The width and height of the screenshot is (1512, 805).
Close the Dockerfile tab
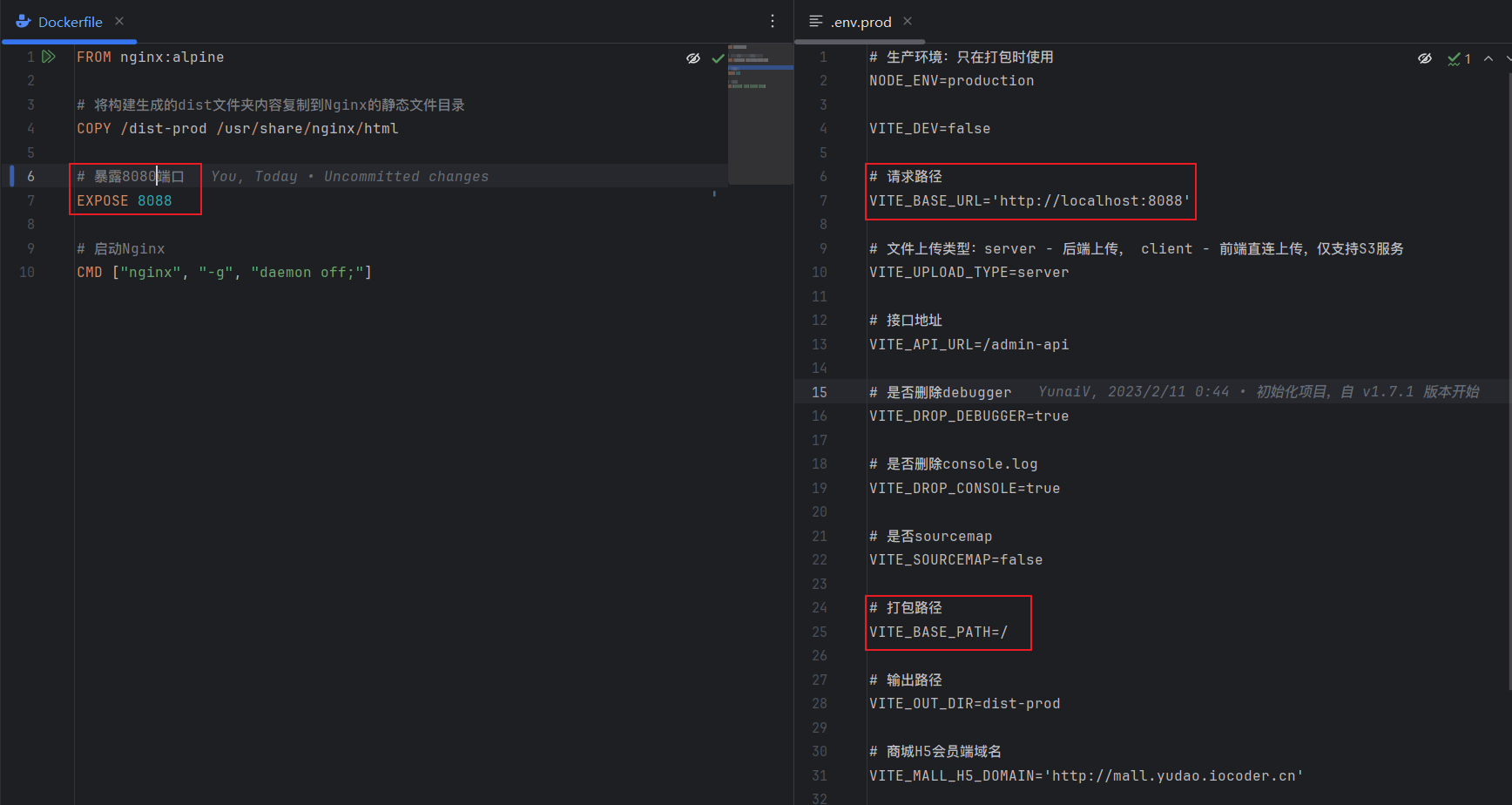pos(119,21)
